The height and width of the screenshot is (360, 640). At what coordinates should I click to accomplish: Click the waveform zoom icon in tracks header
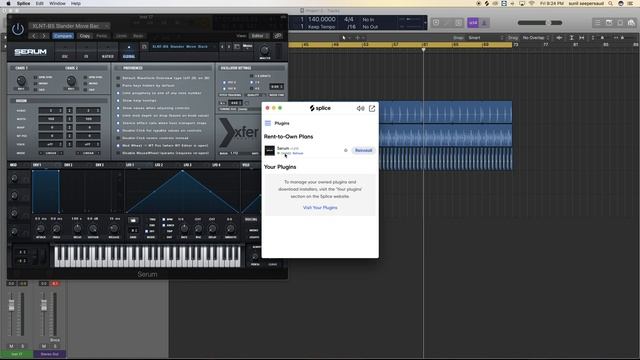[x=559, y=38]
